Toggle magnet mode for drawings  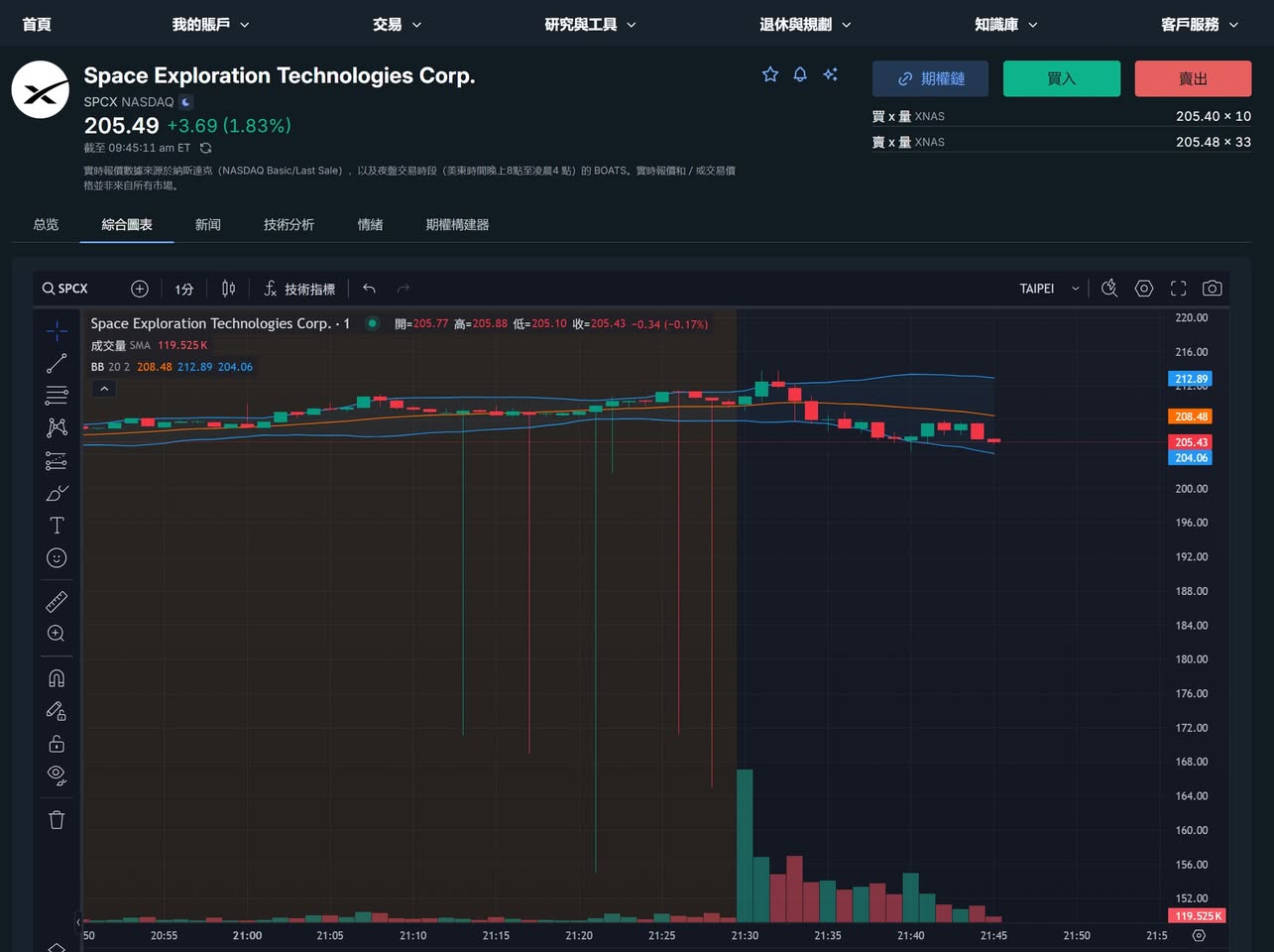(x=57, y=678)
